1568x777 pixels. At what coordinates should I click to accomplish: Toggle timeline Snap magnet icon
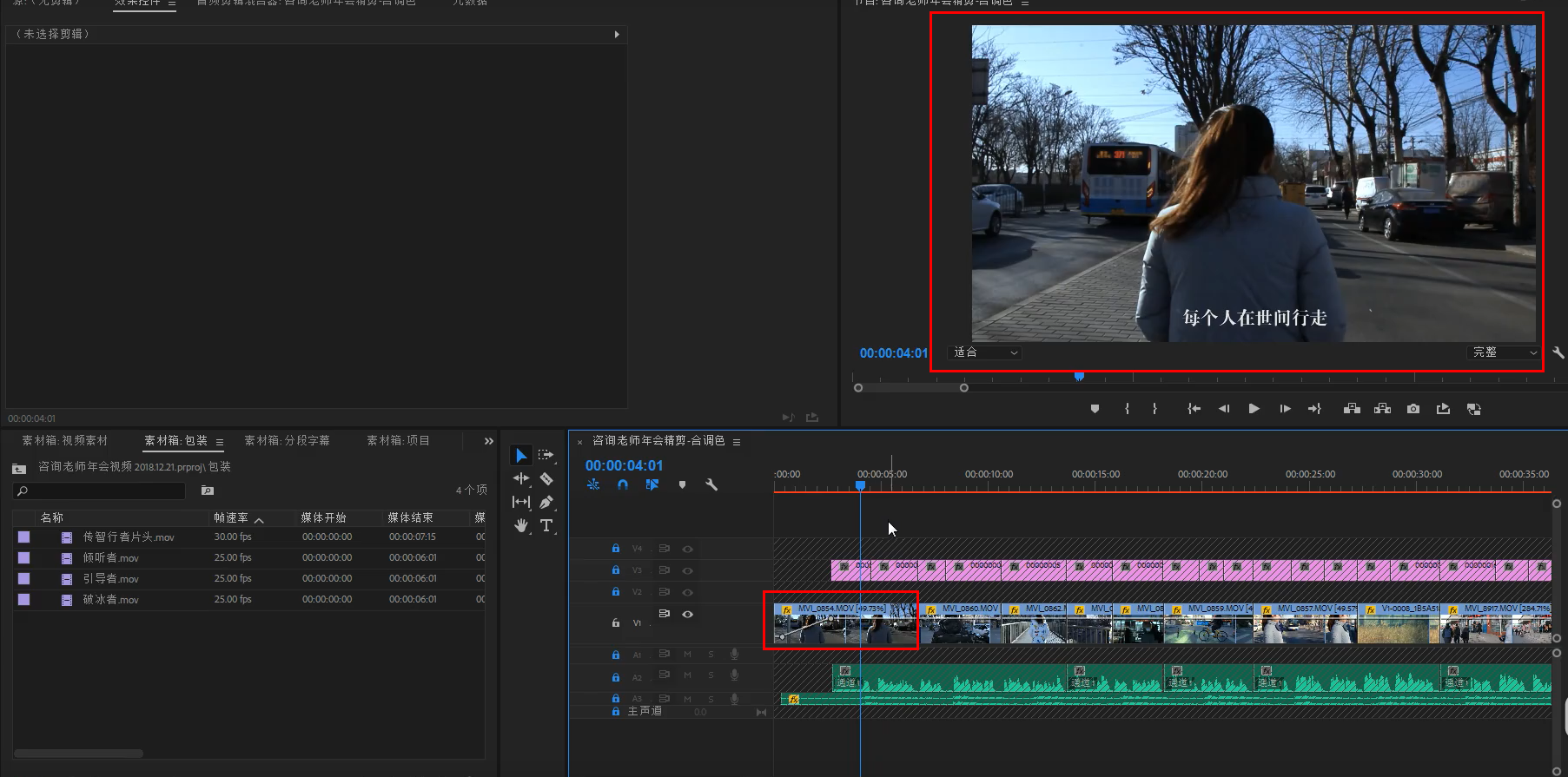coord(623,484)
